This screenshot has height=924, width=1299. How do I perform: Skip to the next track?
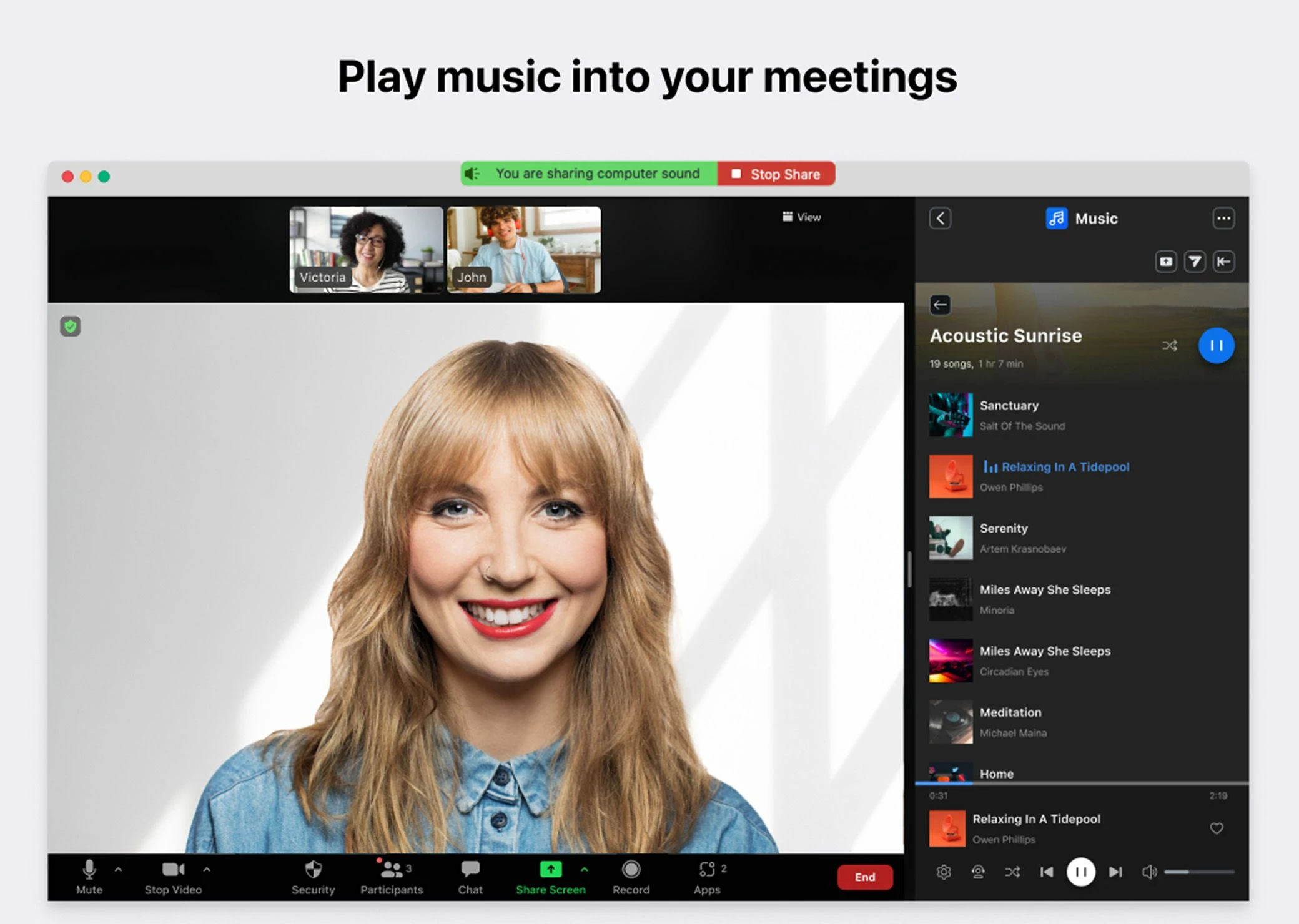[x=1115, y=872]
